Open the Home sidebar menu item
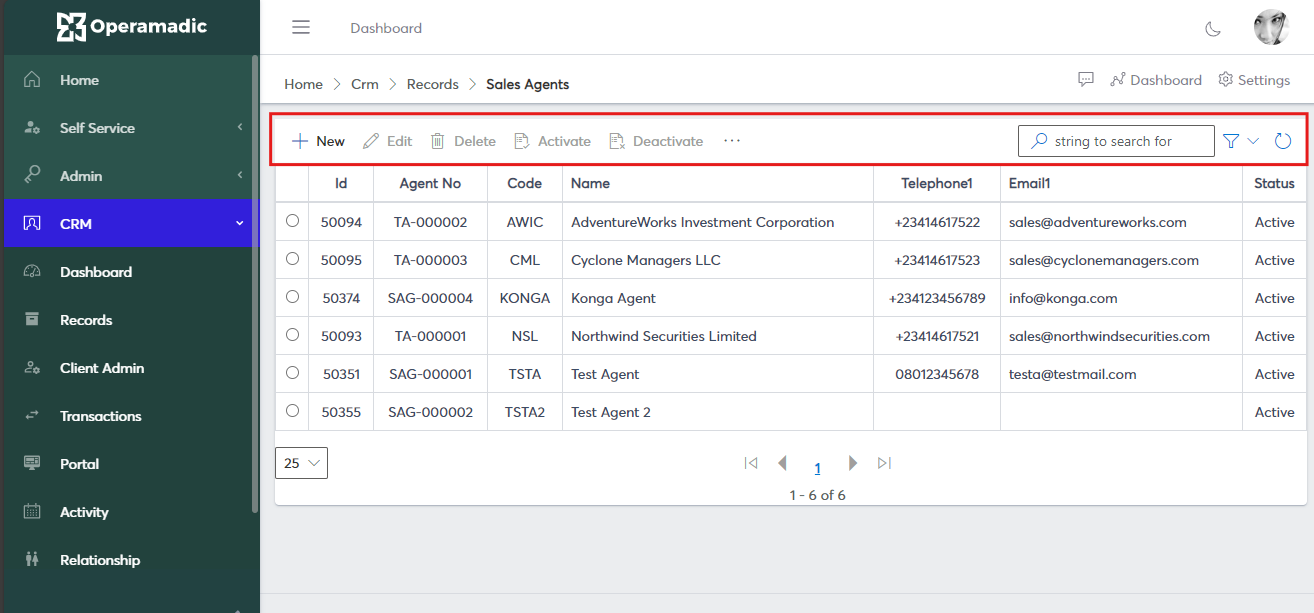This screenshot has width=1314, height=613. pyautogui.click(x=126, y=80)
